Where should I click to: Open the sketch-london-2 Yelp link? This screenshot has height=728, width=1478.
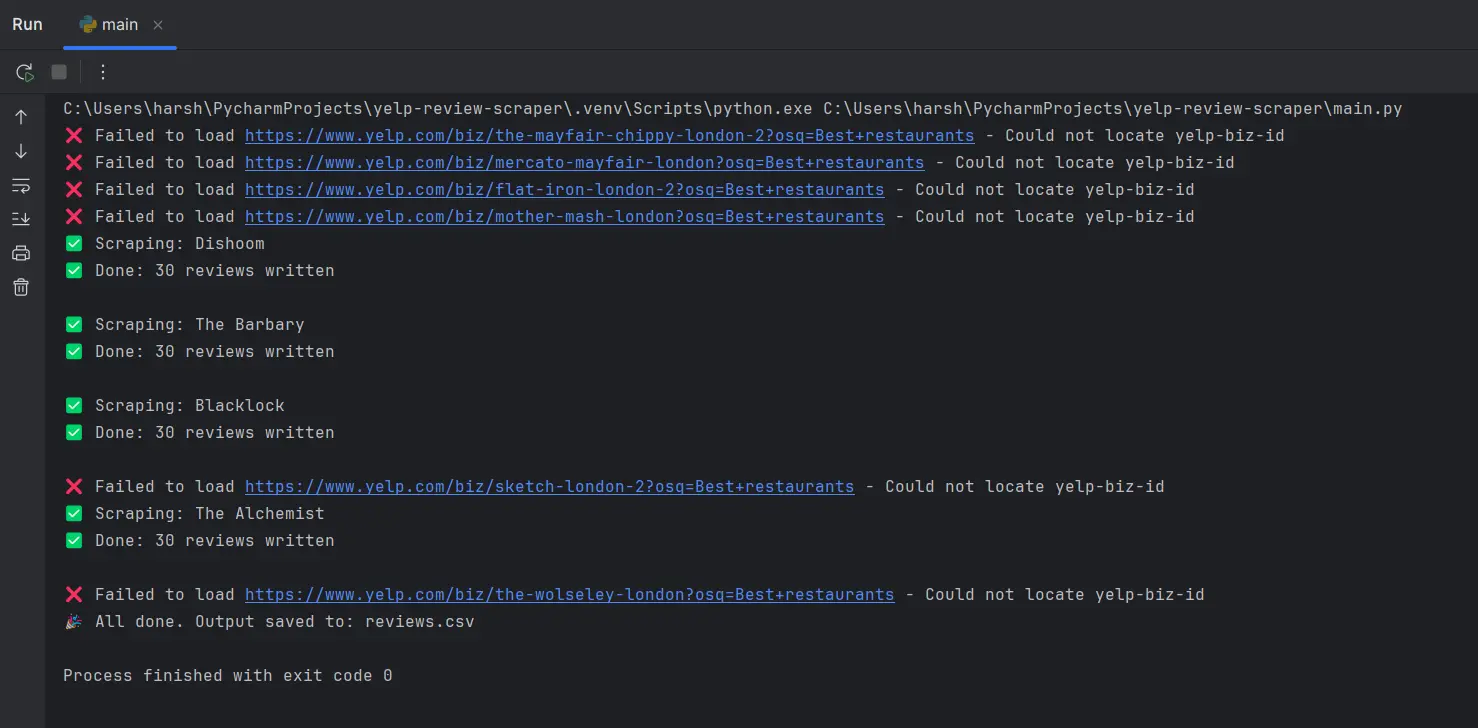[x=549, y=486]
